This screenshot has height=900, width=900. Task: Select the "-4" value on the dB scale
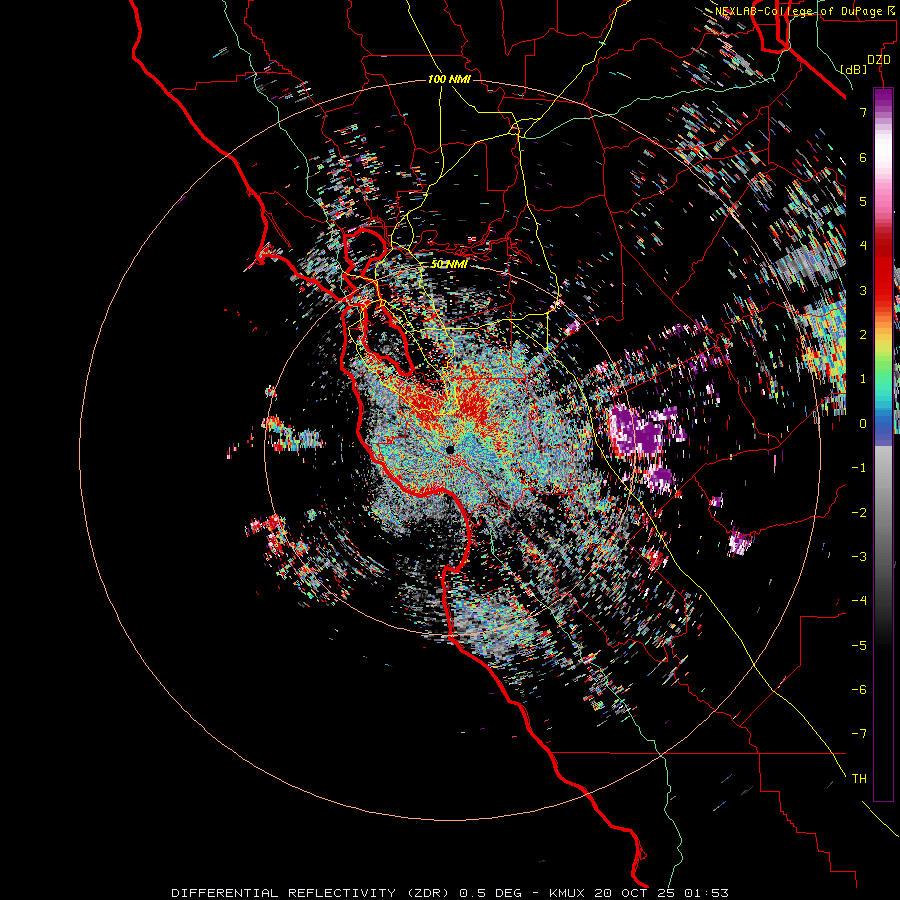click(859, 601)
